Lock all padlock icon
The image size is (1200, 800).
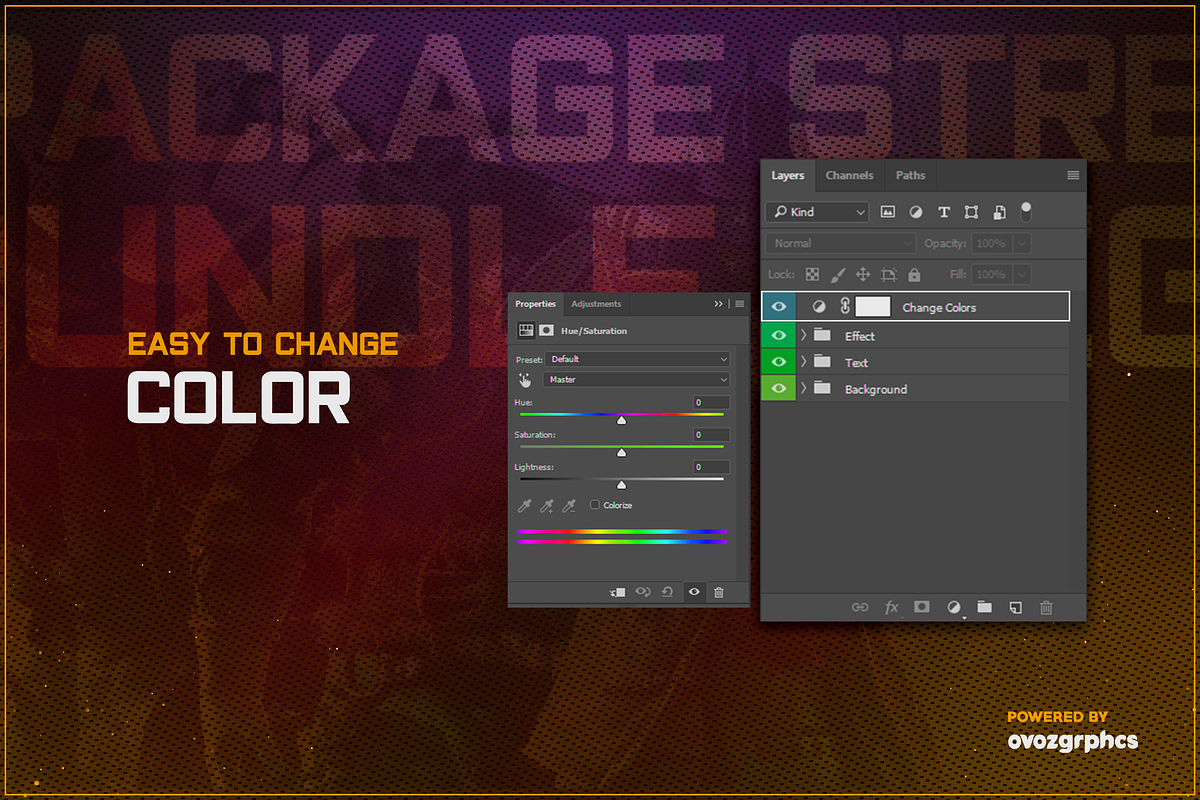914,274
